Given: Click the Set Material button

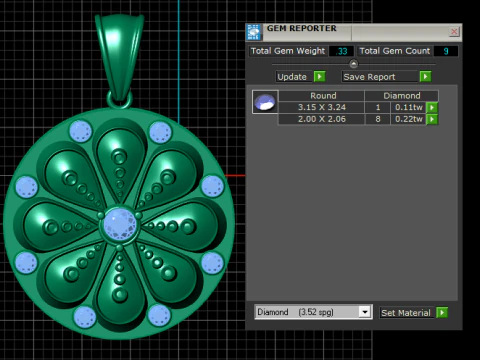Looking at the screenshot, I should tap(407, 313).
